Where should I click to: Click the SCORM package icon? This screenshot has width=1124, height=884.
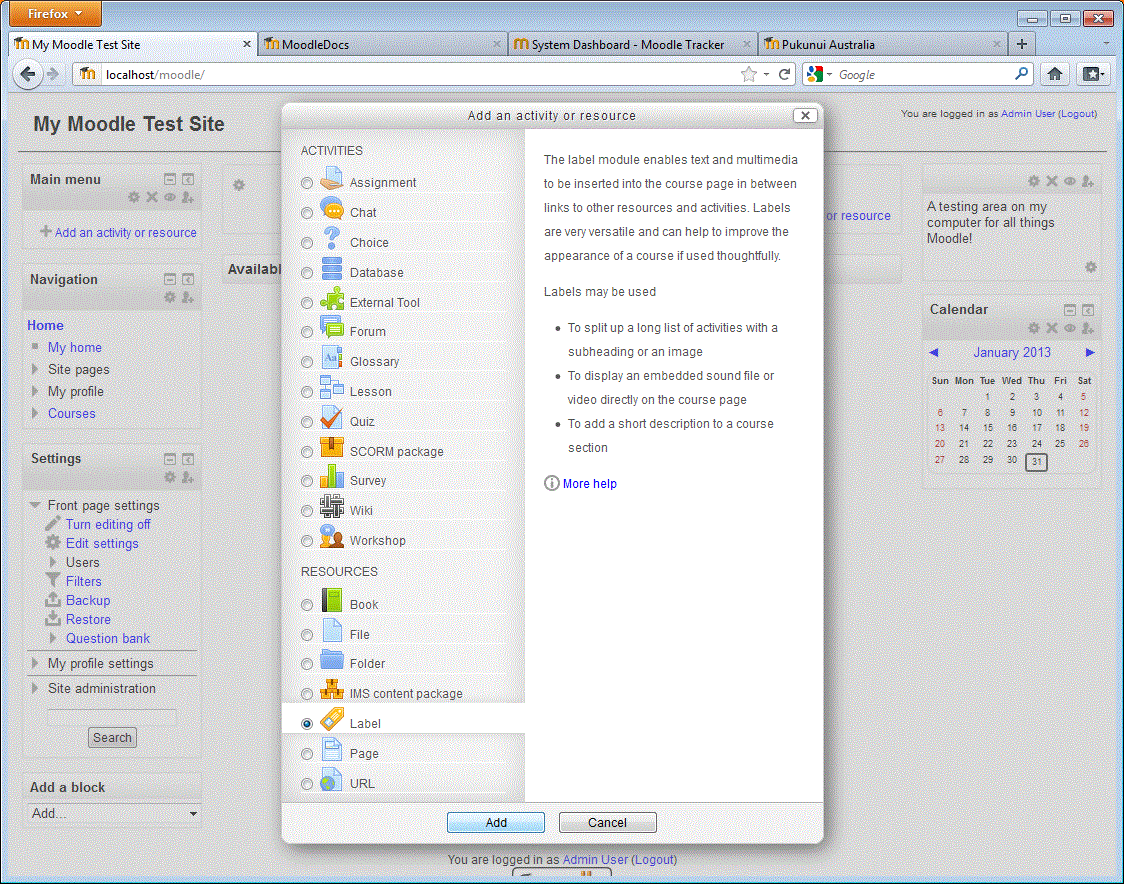pyautogui.click(x=331, y=448)
